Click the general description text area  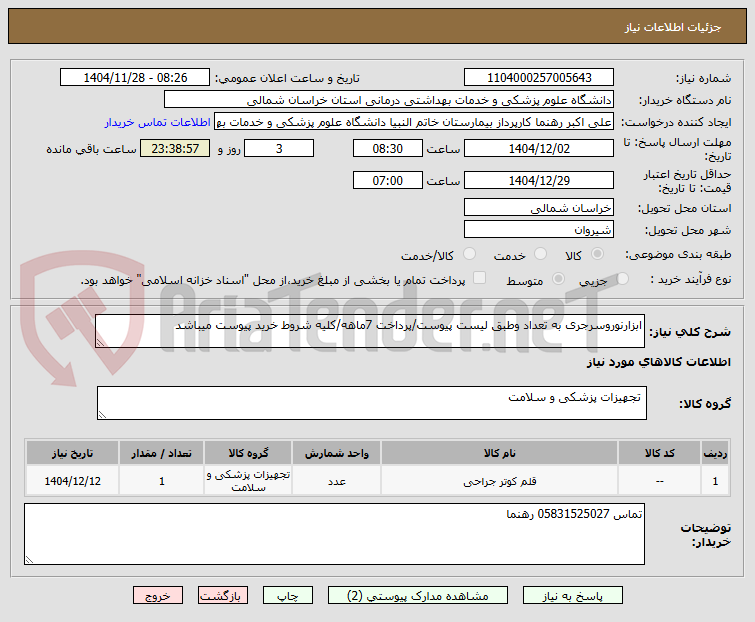(370, 331)
